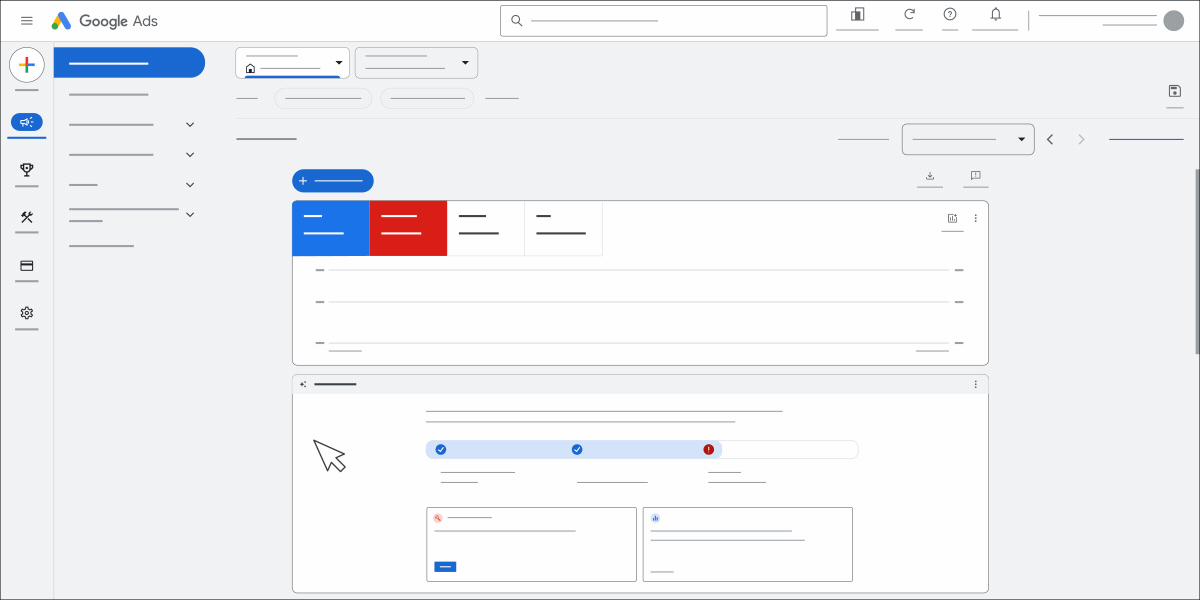
Task: Click the sparkle icon on the lower card header
Action: coord(303,384)
